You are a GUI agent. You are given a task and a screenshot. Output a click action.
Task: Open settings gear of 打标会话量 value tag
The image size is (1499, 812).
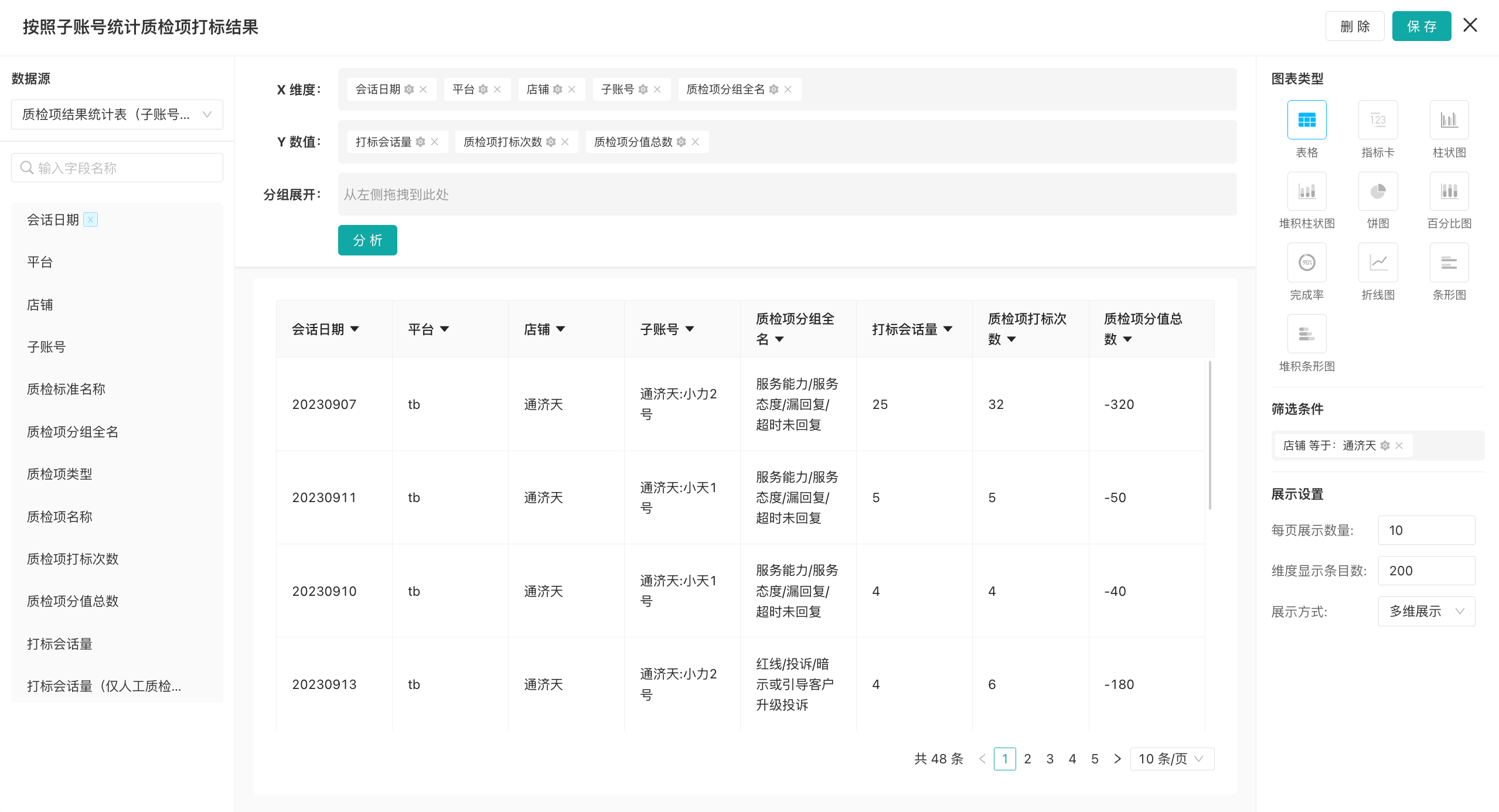420,142
